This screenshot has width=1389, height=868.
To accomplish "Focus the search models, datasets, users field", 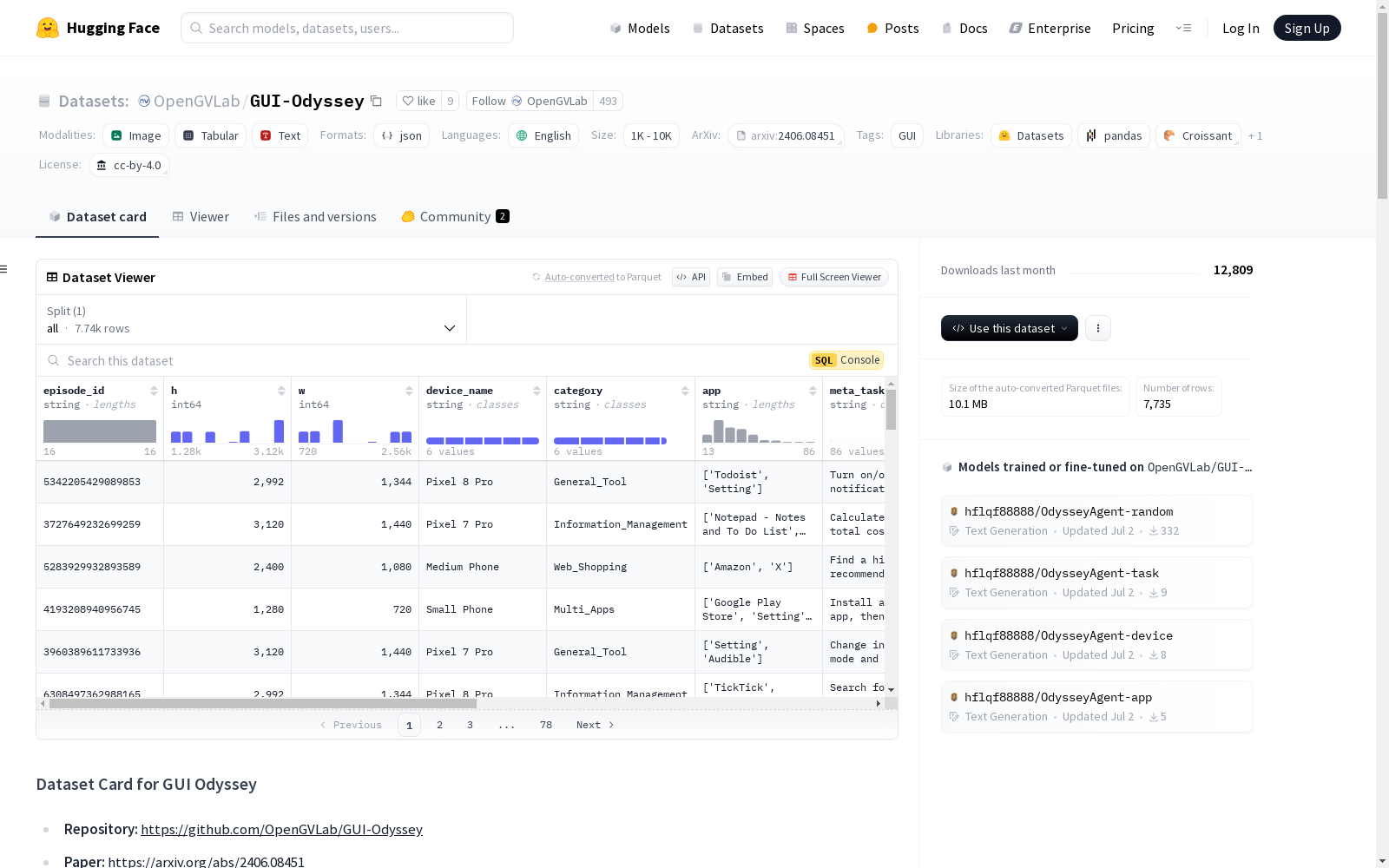I will pos(347,28).
